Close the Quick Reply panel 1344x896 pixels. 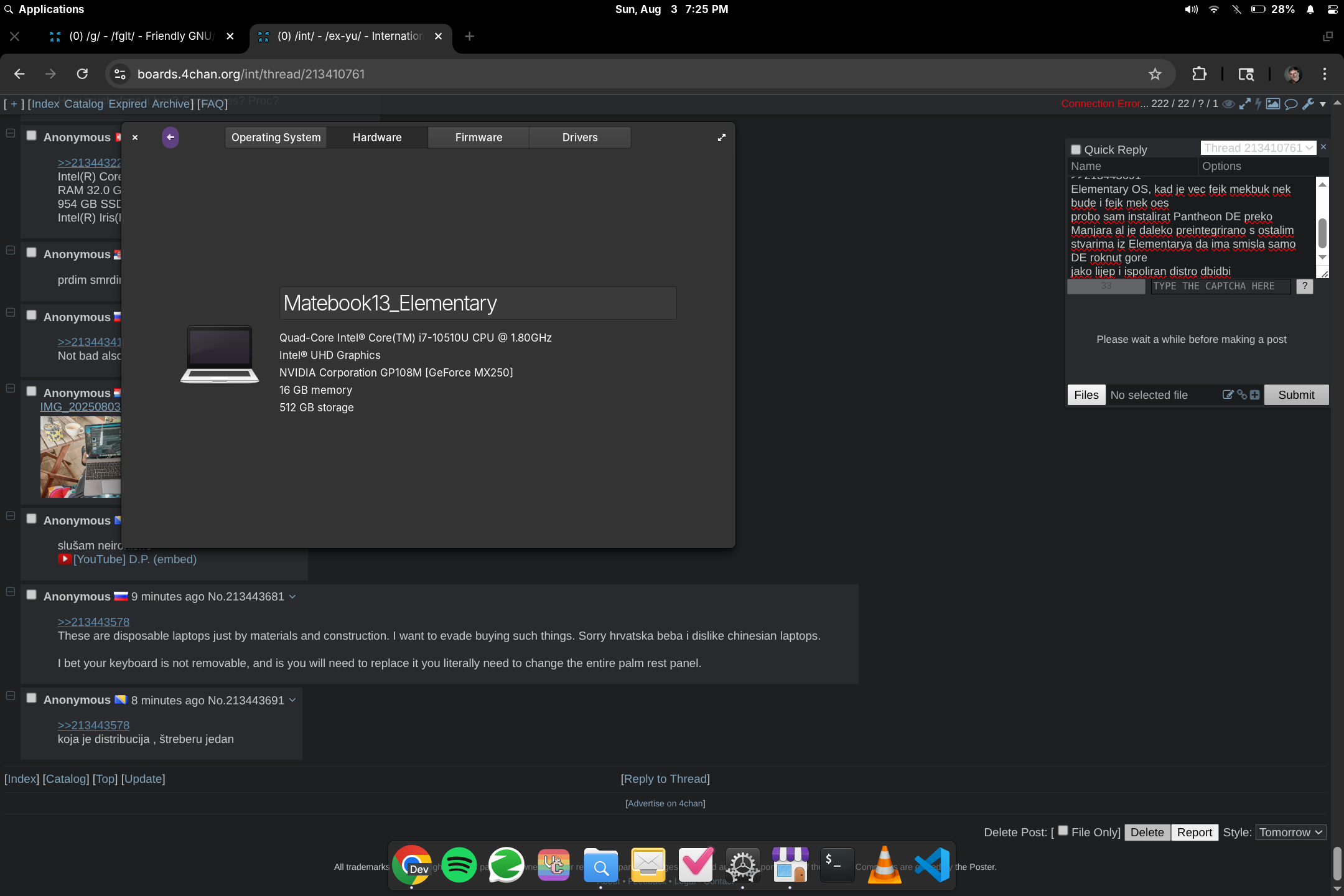click(x=1323, y=147)
